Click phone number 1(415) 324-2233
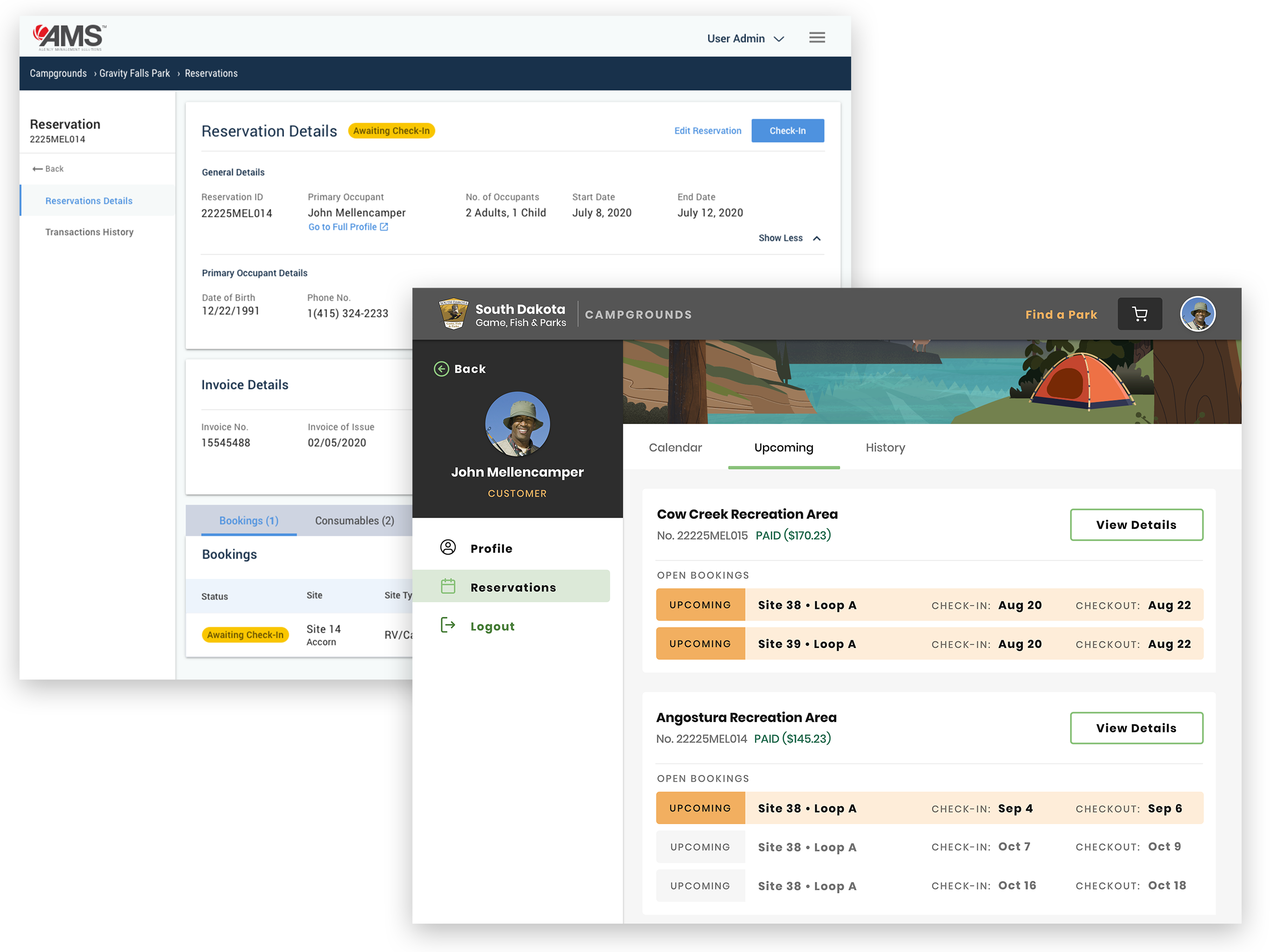 click(x=347, y=313)
